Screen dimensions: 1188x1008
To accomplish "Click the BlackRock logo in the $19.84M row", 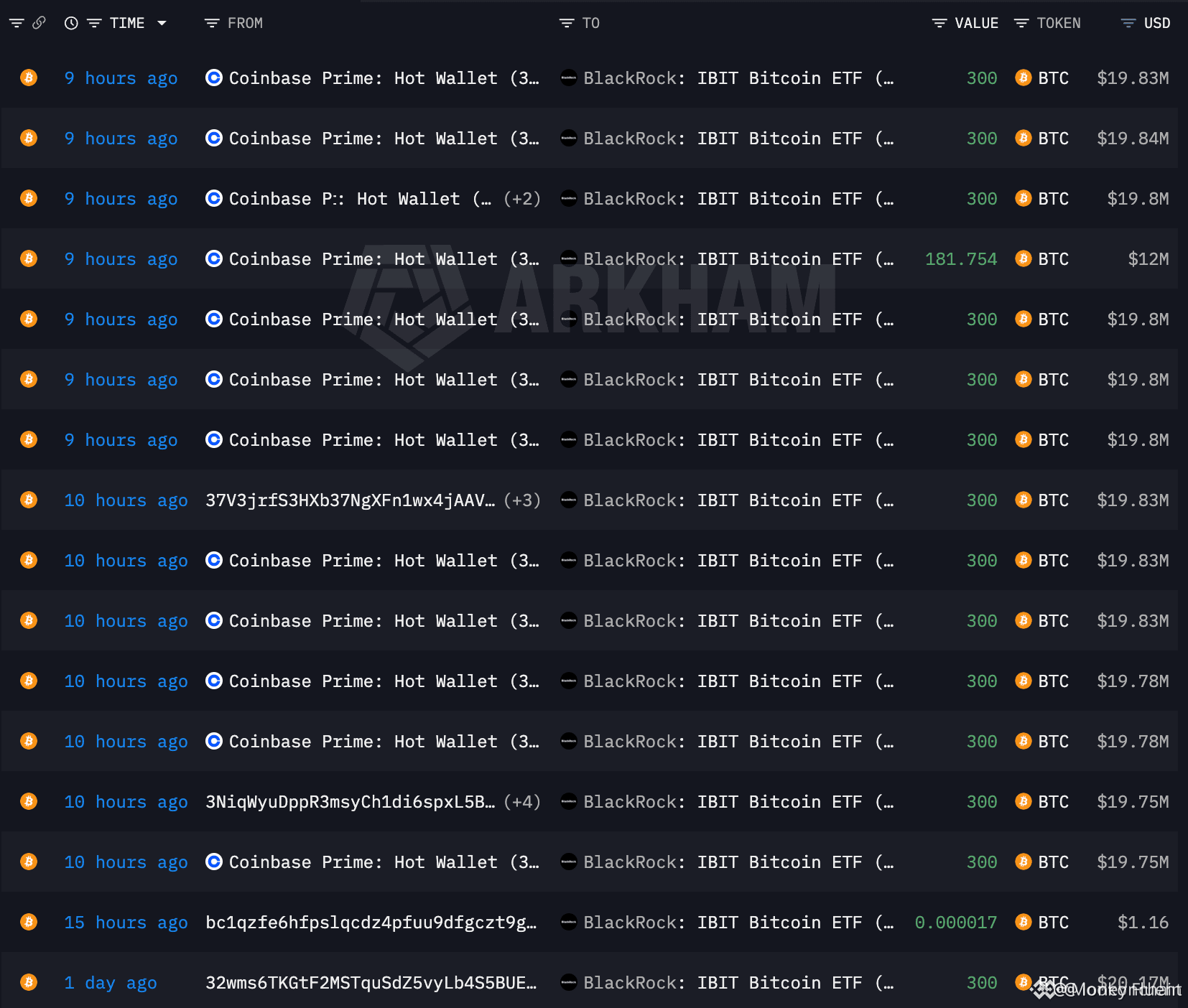I will (x=569, y=138).
